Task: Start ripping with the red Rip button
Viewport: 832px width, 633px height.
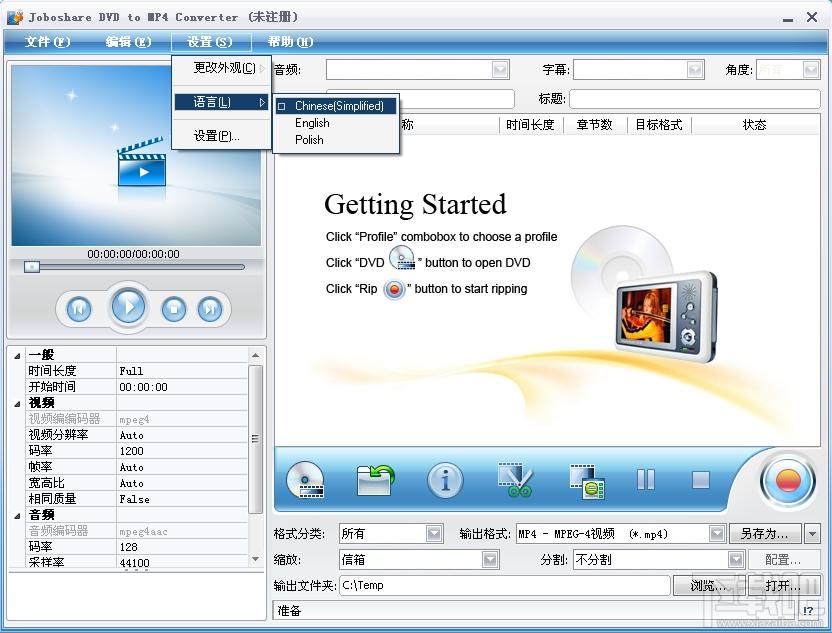Action: tap(787, 481)
